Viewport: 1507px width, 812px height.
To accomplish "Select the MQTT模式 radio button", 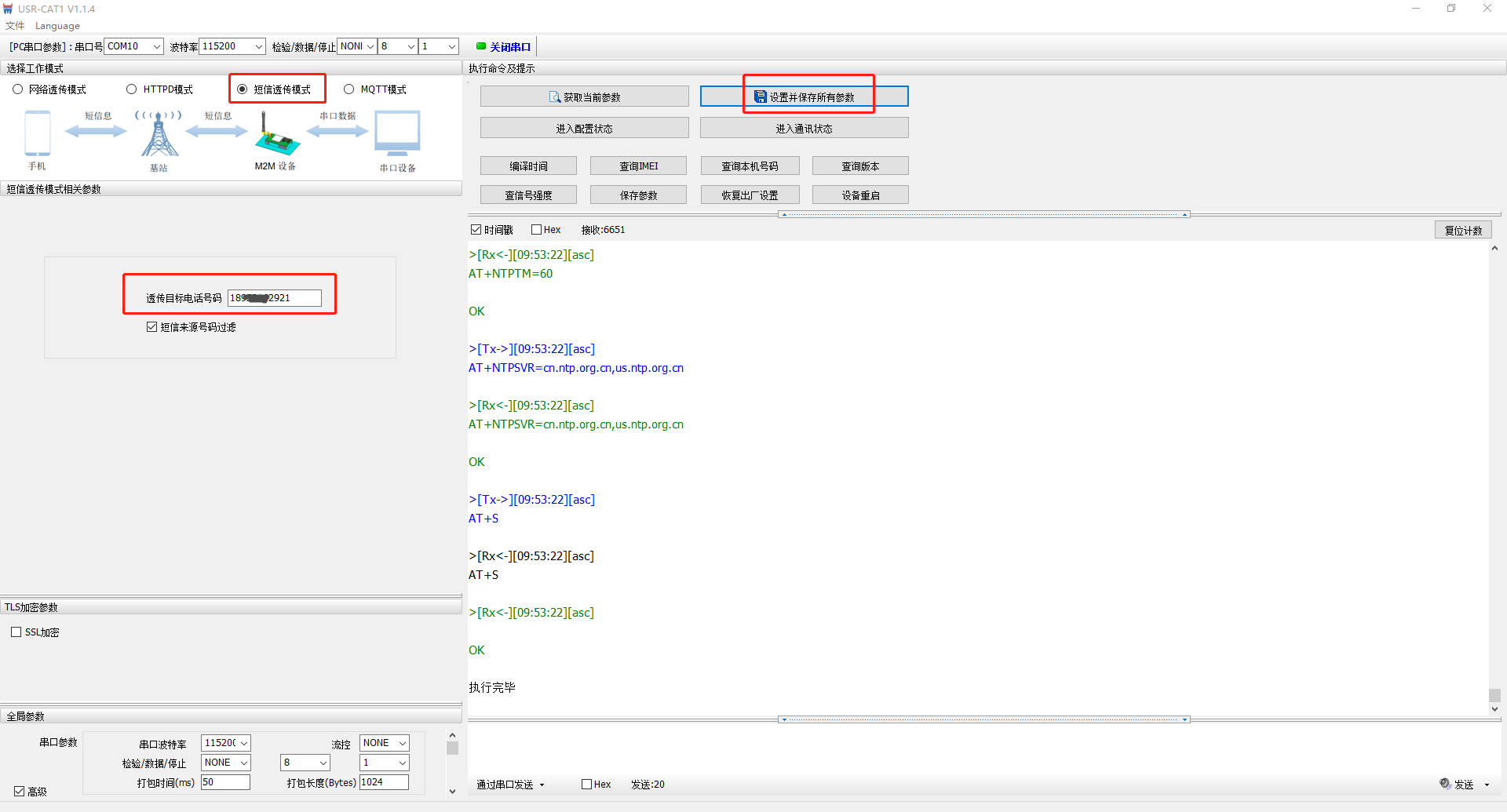I will 349,89.
